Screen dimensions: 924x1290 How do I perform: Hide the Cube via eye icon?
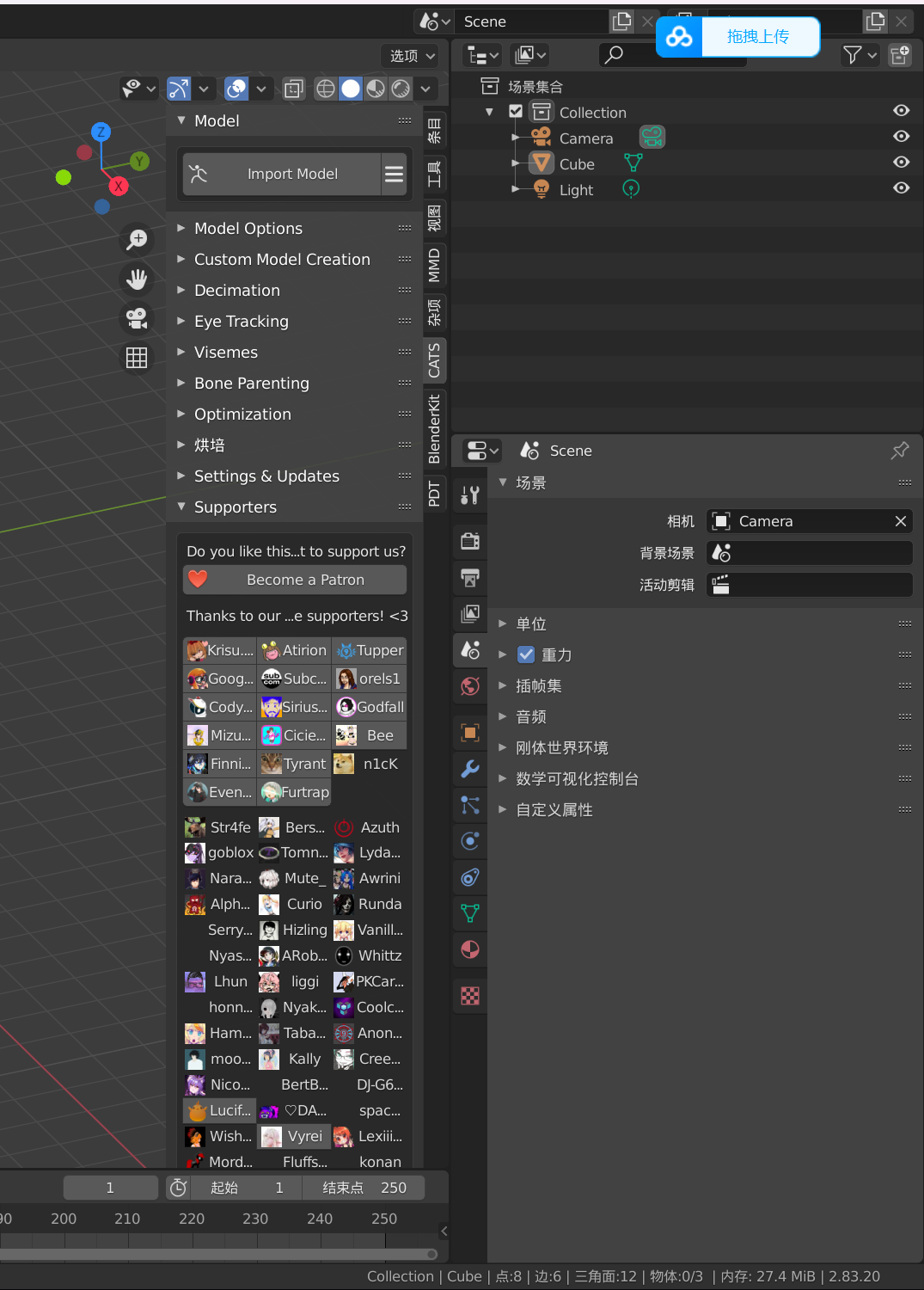click(901, 163)
